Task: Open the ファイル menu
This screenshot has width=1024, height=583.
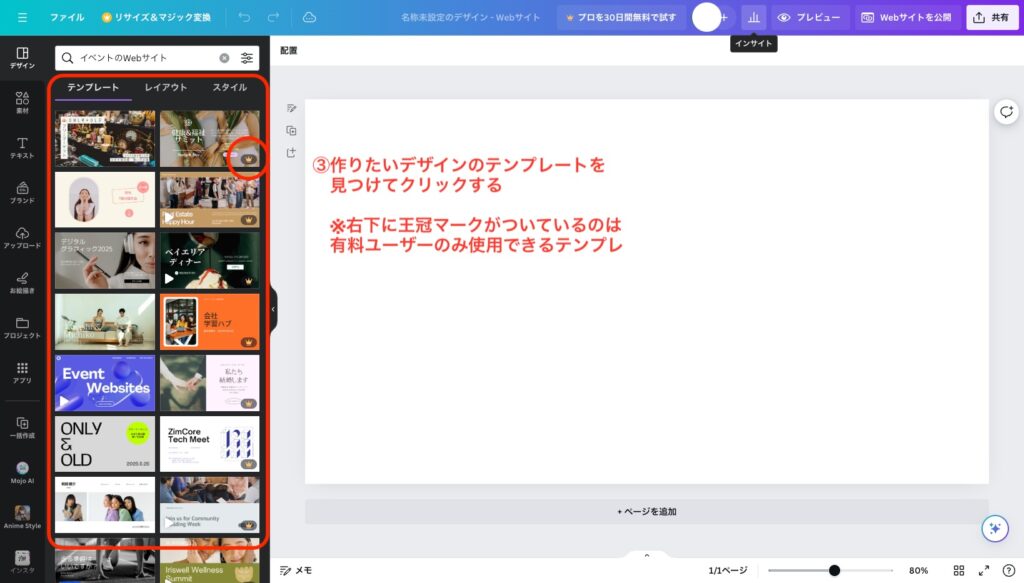Action: click(x=67, y=18)
